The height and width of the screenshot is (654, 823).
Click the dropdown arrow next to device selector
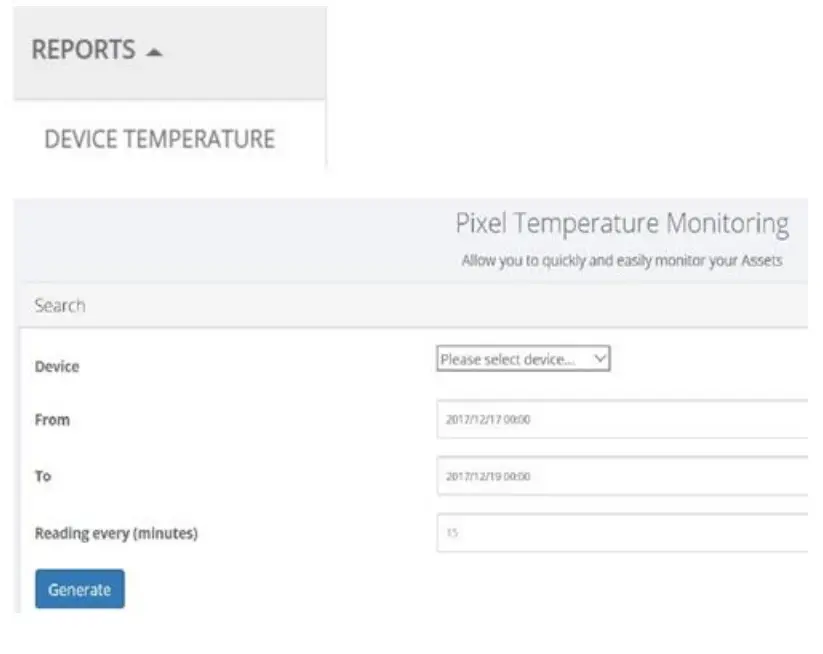(x=600, y=357)
